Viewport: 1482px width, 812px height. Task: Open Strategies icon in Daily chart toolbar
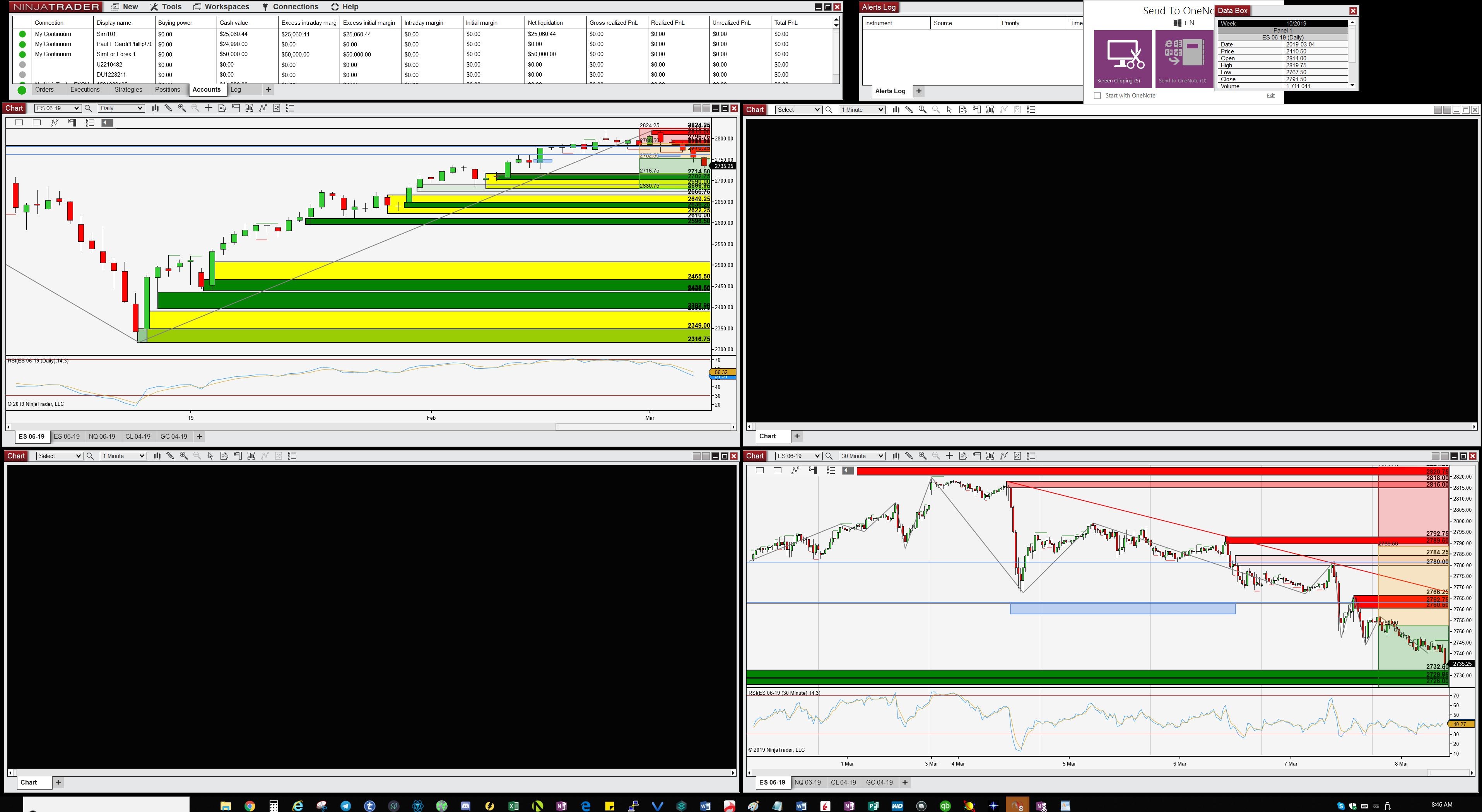(277, 108)
